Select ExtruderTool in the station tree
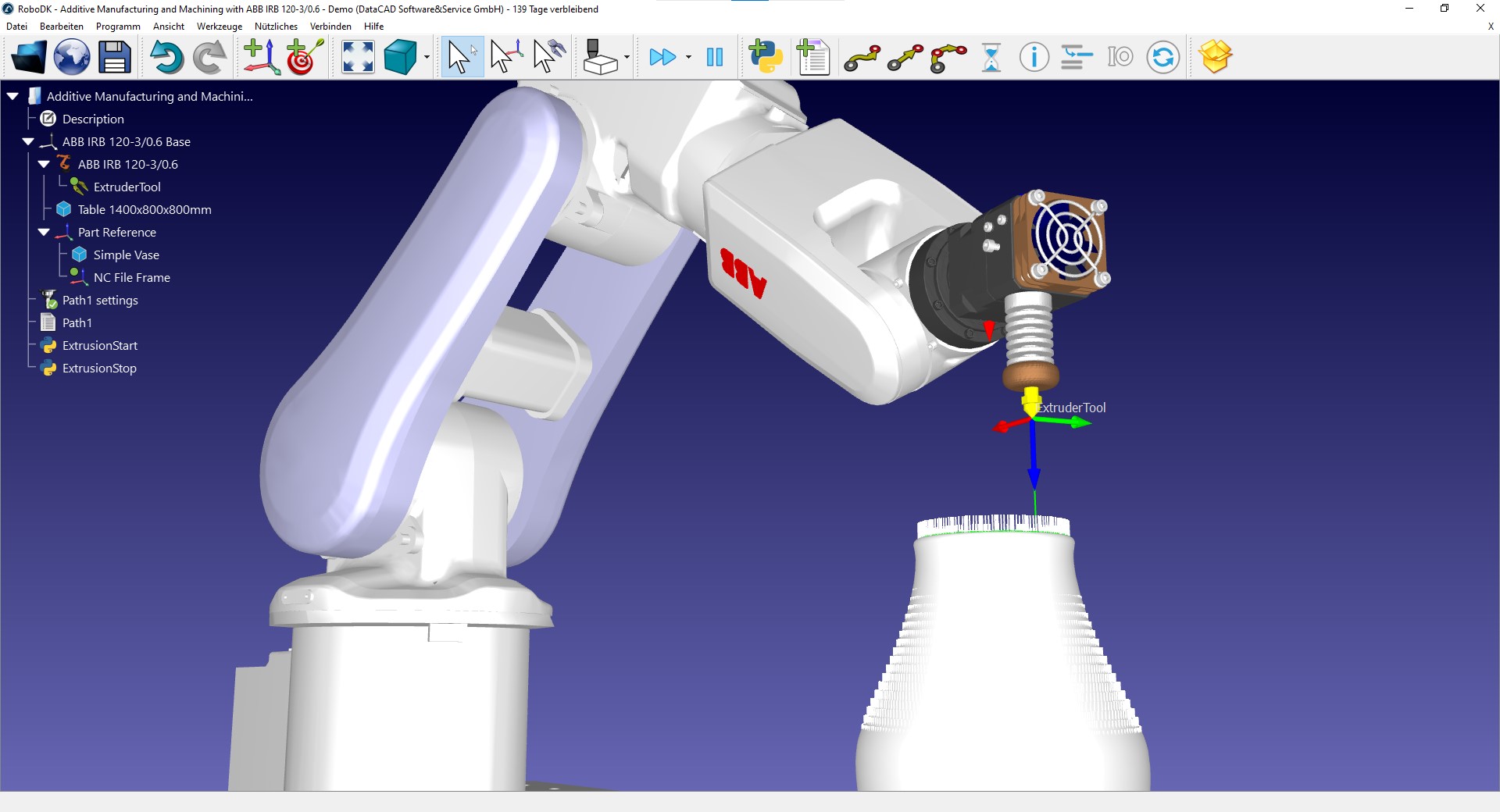This screenshot has height=812, width=1500. tap(127, 187)
